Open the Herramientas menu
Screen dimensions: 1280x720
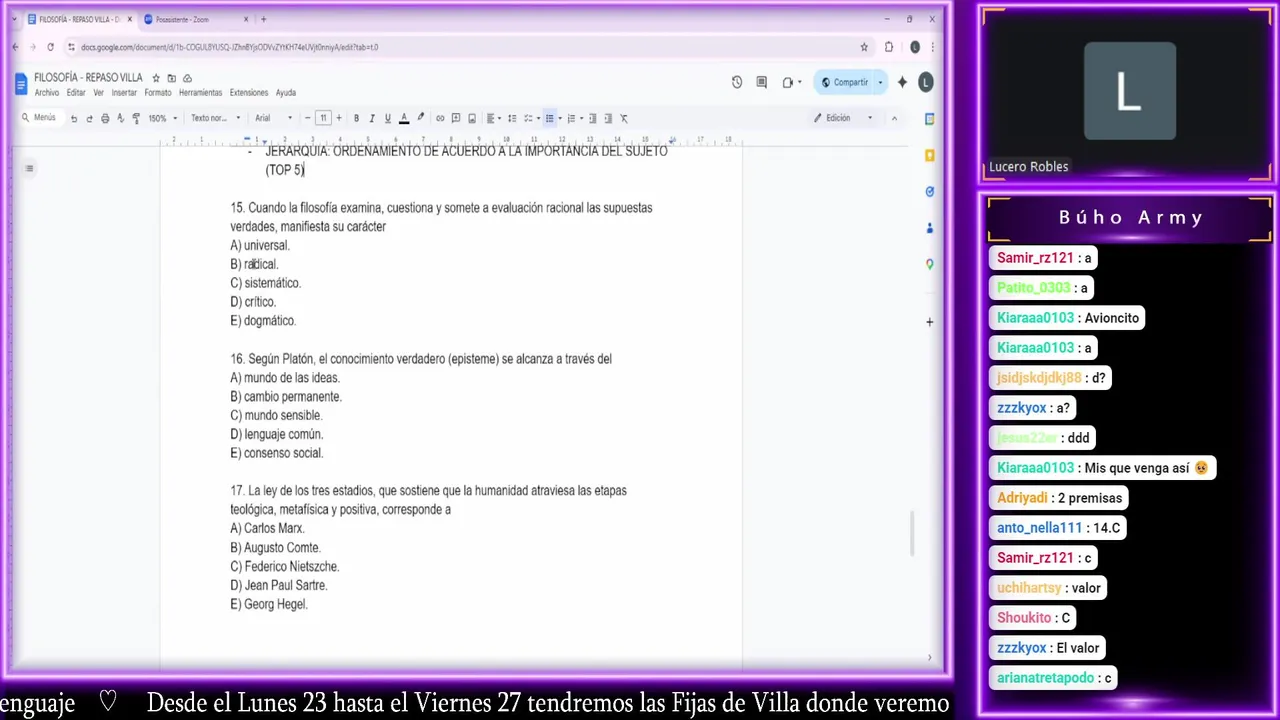[201, 93]
